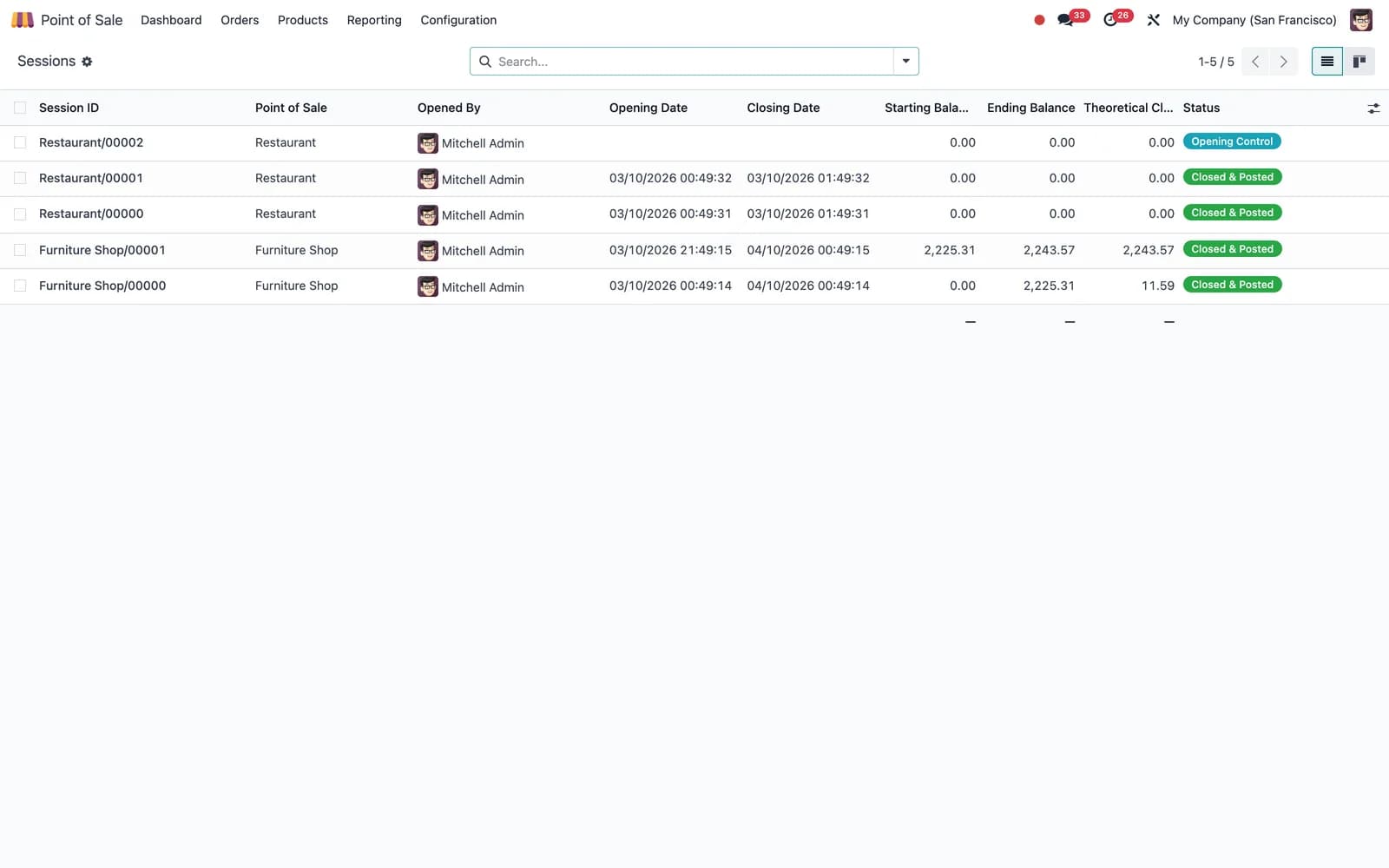Sort by the Closing Date column header
The height and width of the screenshot is (868, 1389).
pos(783,108)
